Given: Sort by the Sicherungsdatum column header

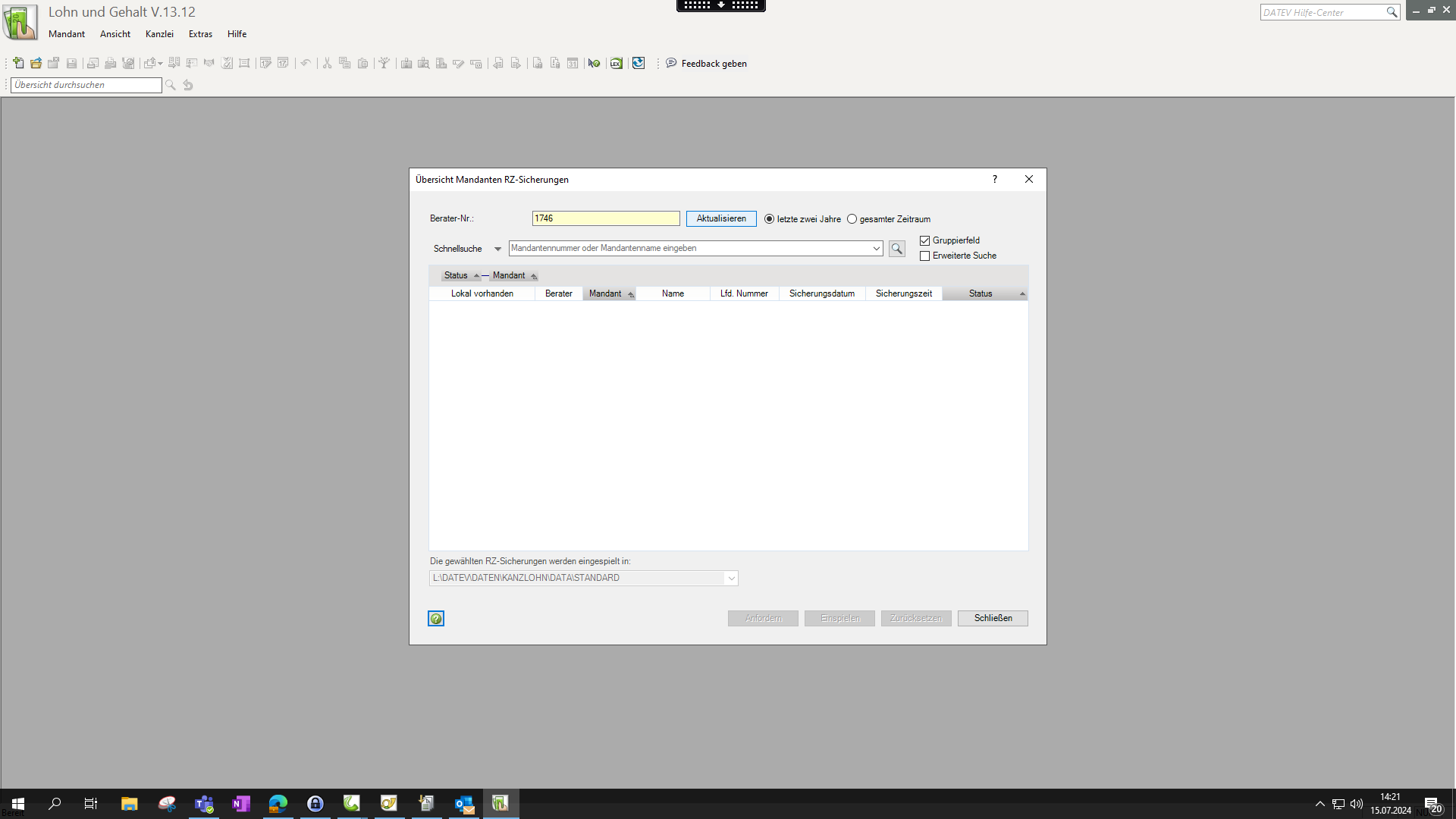Looking at the screenshot, I should (821, 293).
